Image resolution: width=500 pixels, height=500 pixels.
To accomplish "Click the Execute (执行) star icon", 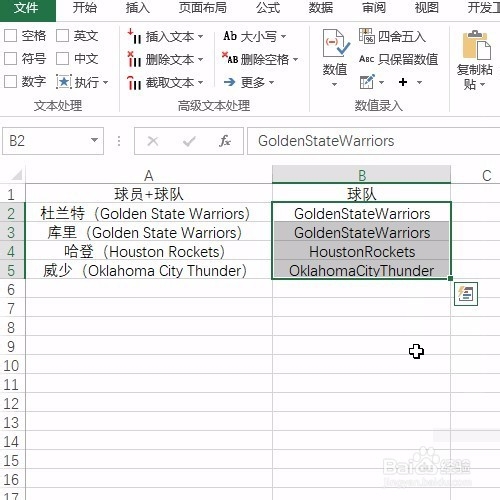I will point(64,82).
